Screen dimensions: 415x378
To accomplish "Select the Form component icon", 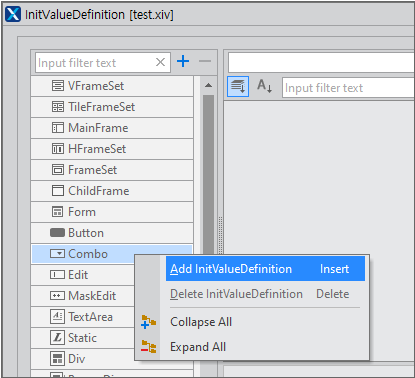I will click(x=58, y=212).
